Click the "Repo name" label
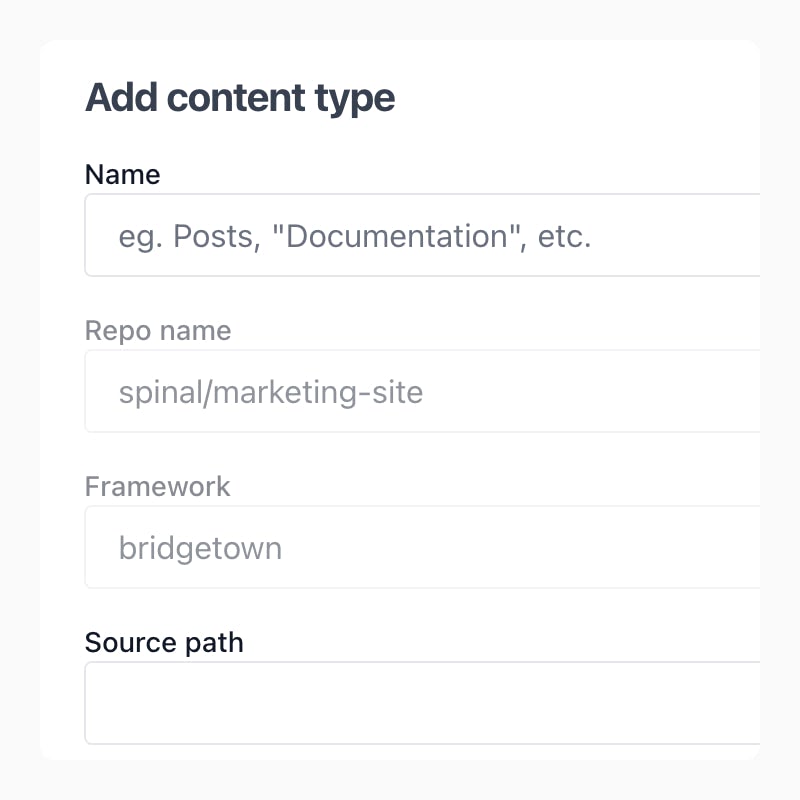The image size is (800, 800). [x=158, y=331]
